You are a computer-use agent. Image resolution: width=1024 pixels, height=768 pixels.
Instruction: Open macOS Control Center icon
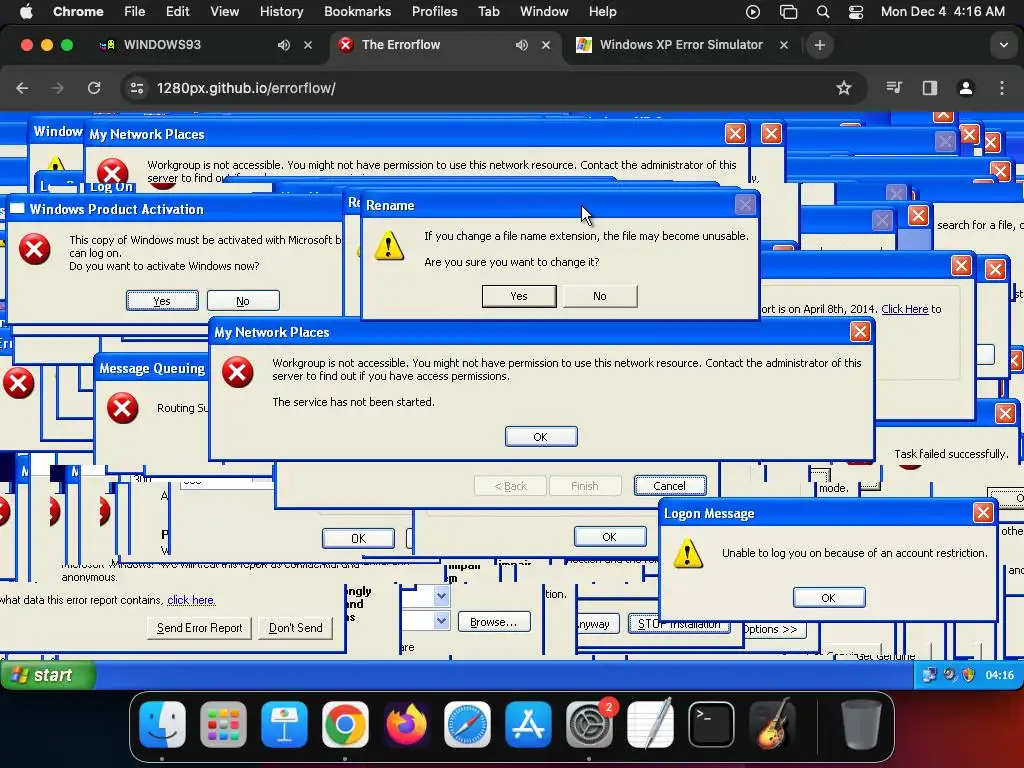point(856,12)
